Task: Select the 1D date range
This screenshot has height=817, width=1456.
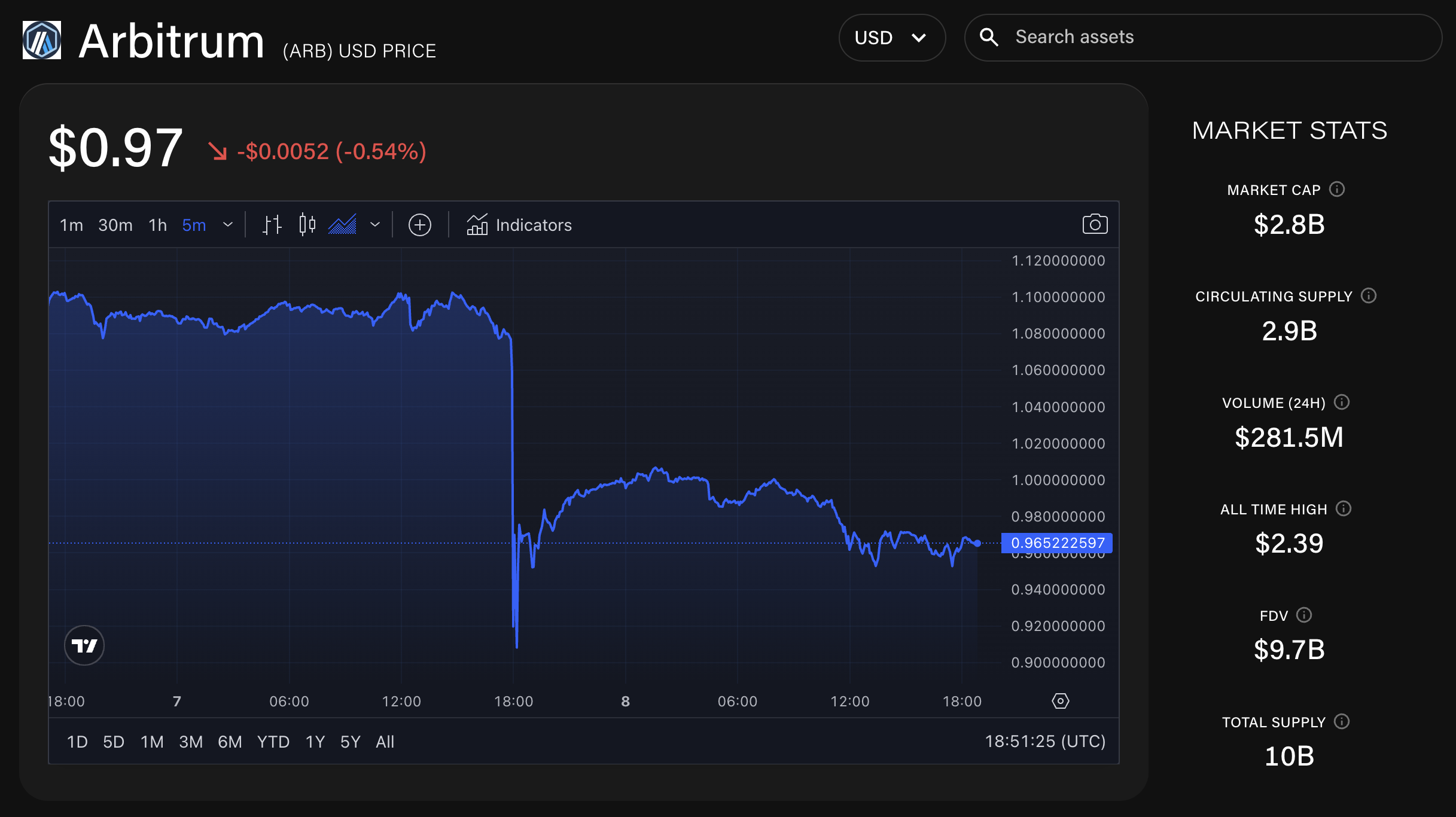Action: point(77,742)
